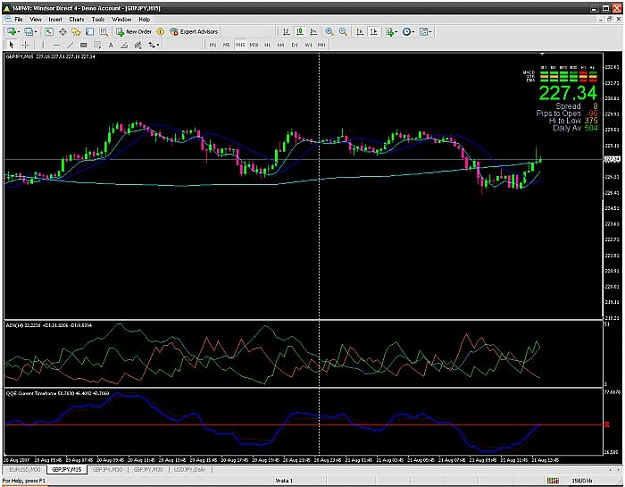Image resolution: width=625 pixels, height=487 pixels.
Task: Click the current price label on axis
Action: pyautogui.click(x=612, y=159)
